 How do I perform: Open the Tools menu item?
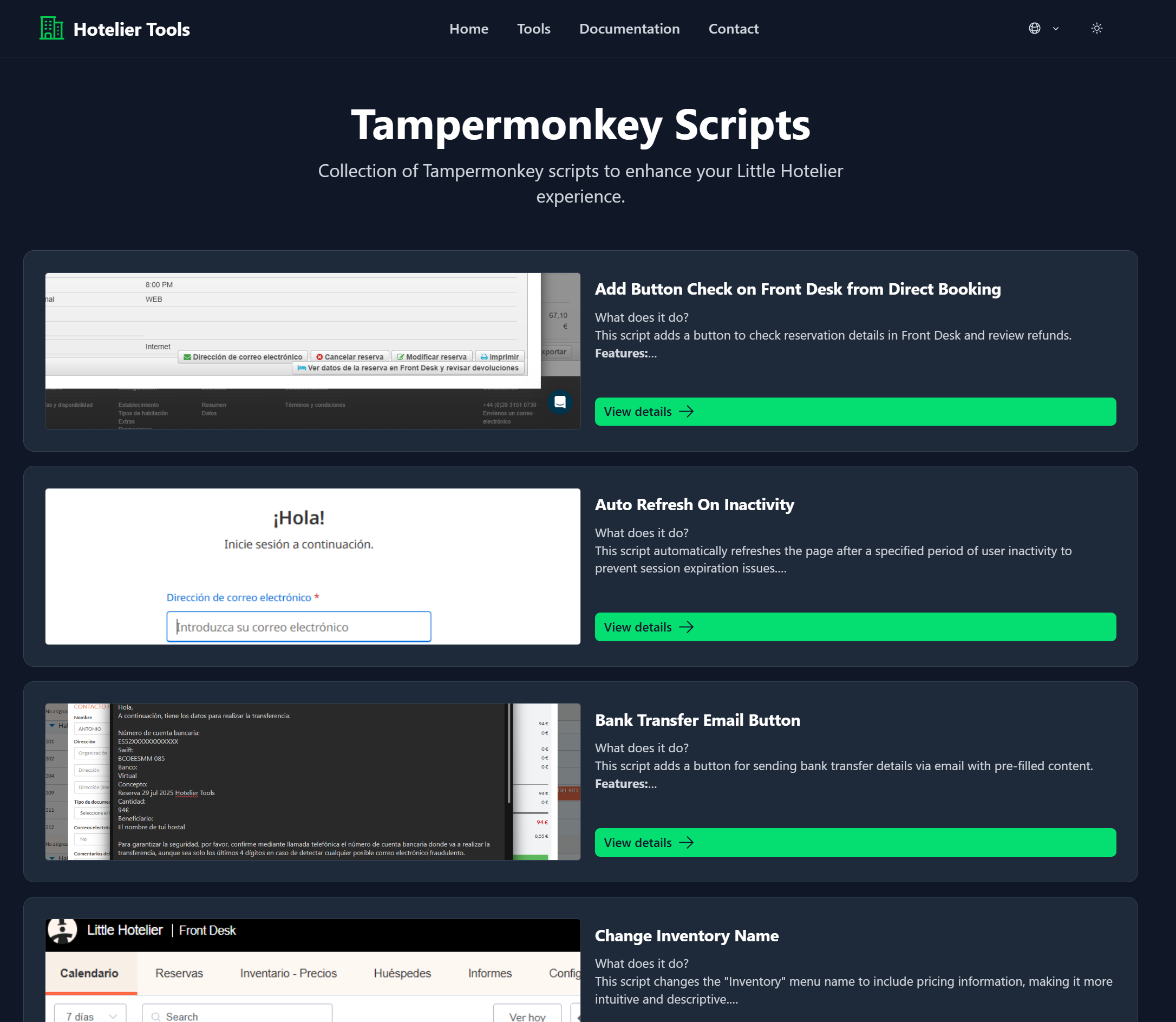tap(533, 29)
